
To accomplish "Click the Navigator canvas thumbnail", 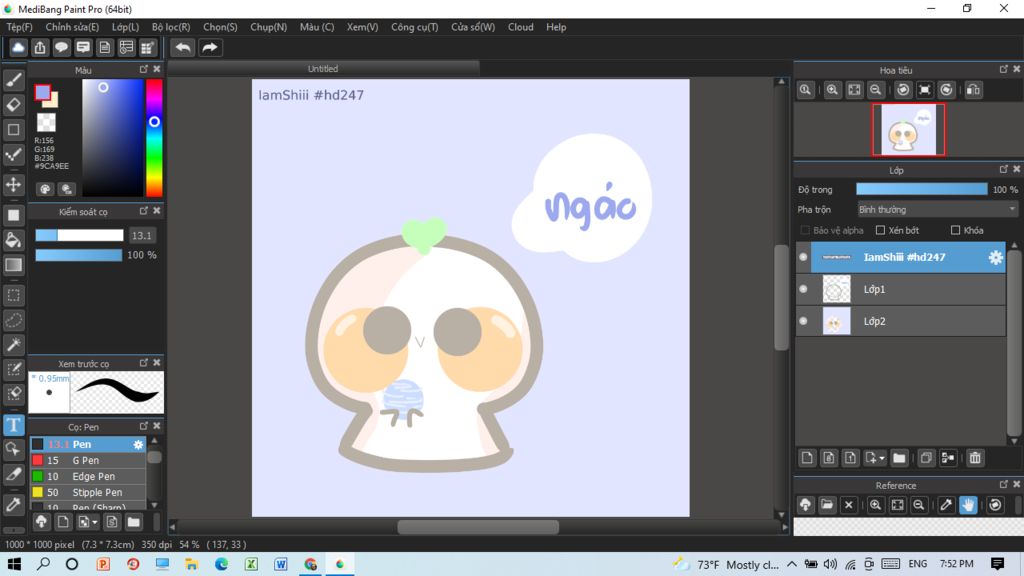I will pyautogui.click(x=908, y=130).
